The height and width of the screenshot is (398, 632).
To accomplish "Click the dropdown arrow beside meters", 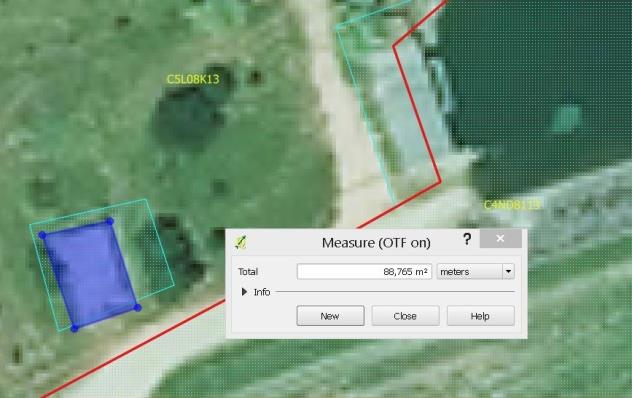I will pos(508,272).
